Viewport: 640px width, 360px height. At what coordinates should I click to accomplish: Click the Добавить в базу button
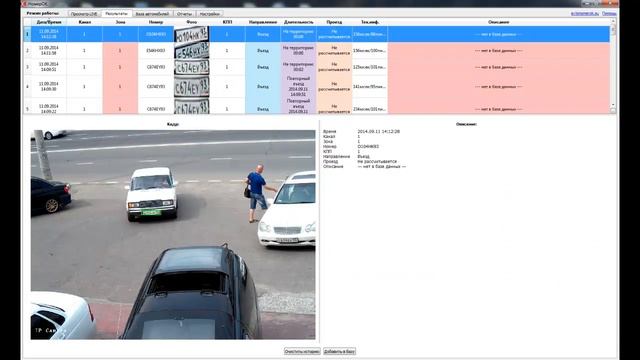339,351
